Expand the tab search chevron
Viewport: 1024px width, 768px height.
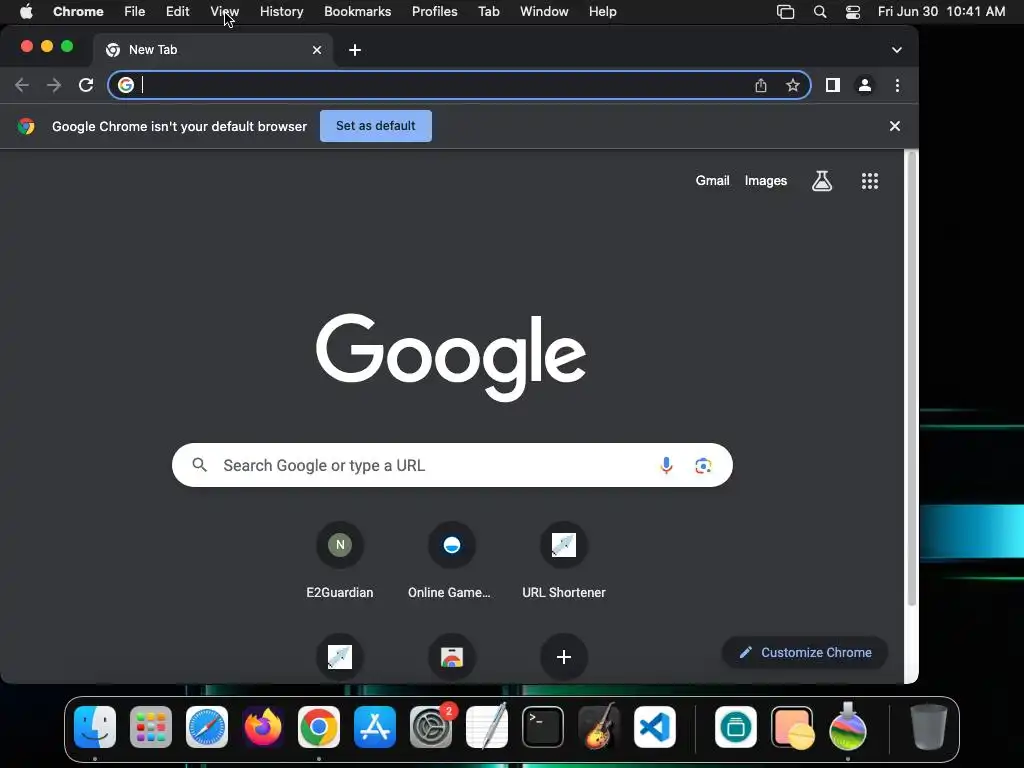point(897,50)
